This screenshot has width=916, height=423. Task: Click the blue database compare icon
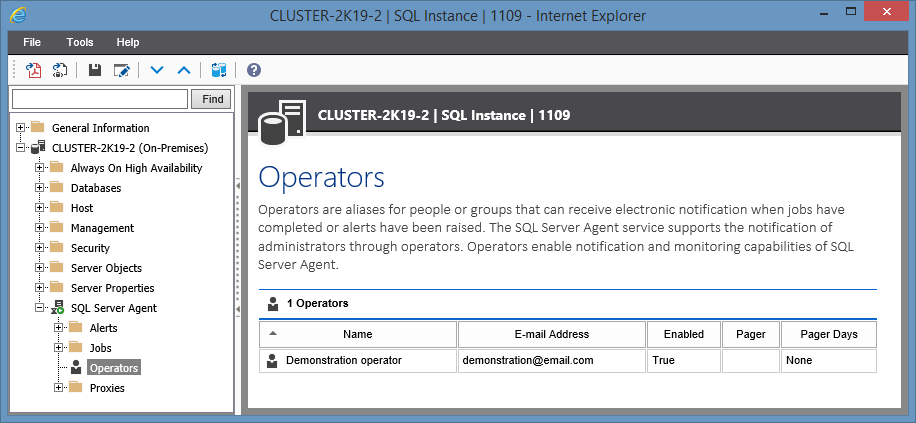219,70
